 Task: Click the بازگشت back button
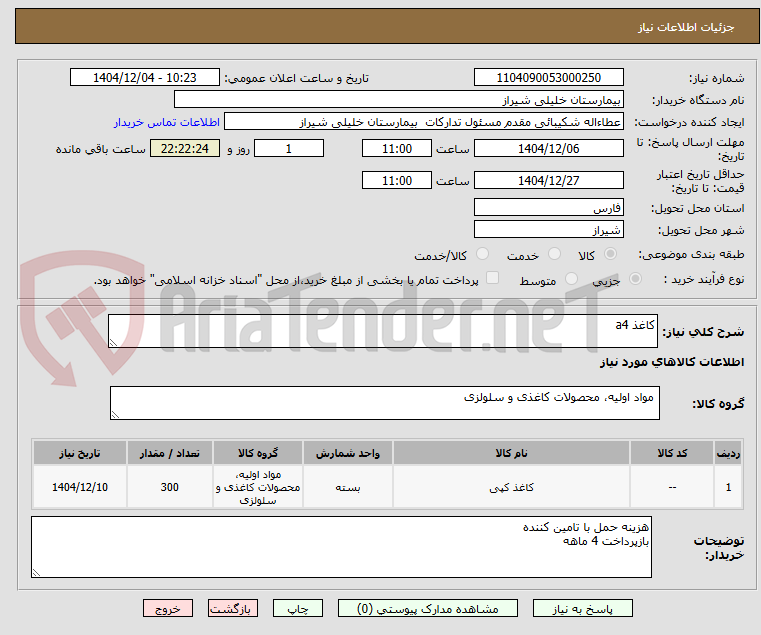point(233,608)
